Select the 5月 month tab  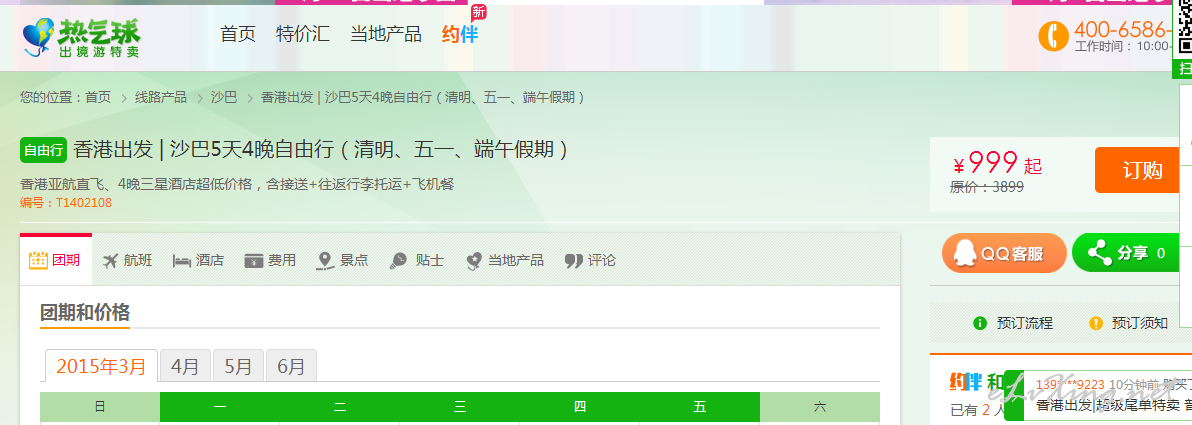[238, 366]
